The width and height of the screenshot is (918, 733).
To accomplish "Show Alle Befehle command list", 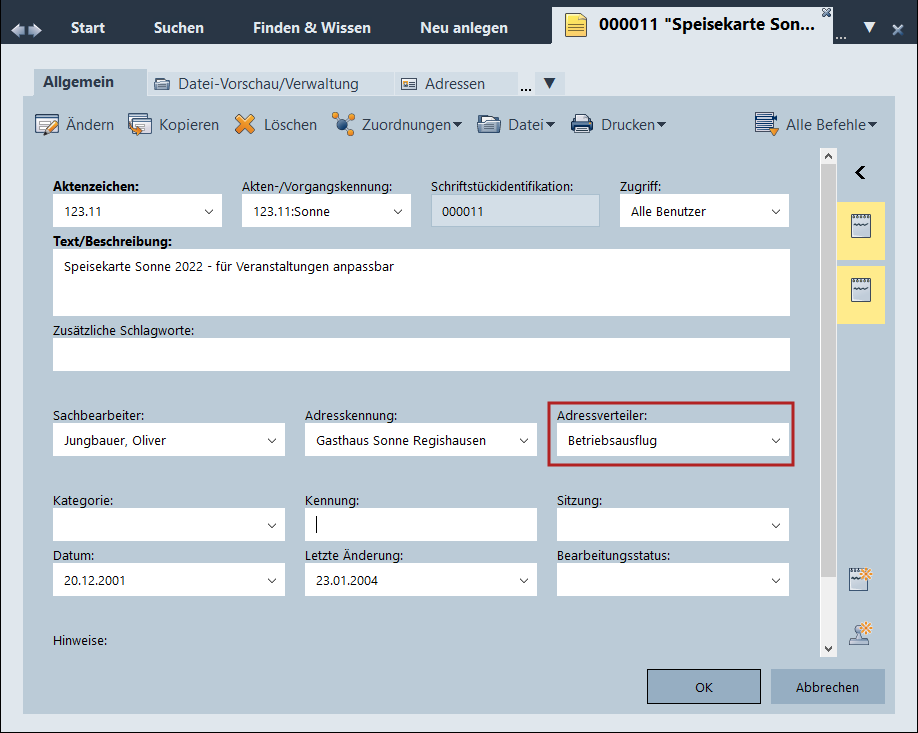I will click(816, 125).
